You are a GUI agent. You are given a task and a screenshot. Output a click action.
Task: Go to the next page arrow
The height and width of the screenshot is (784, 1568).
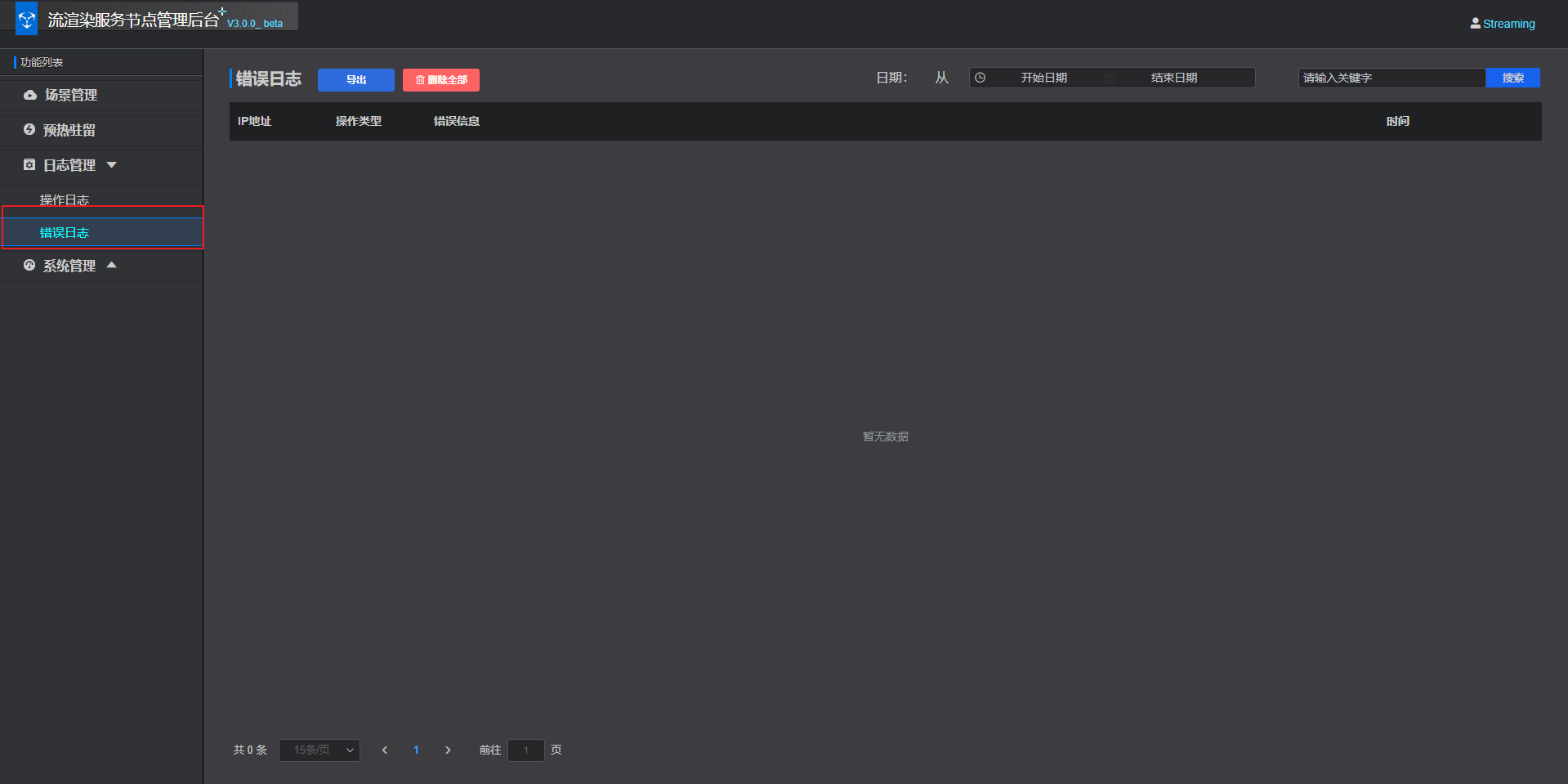(x=448, y=750)
